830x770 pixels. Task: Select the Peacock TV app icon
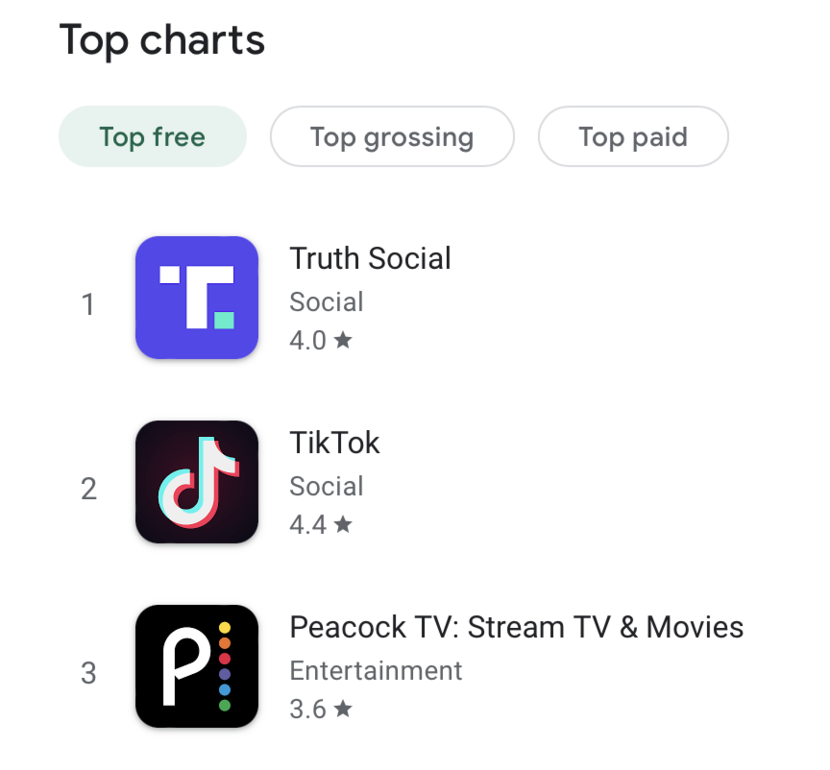point(196,667)
